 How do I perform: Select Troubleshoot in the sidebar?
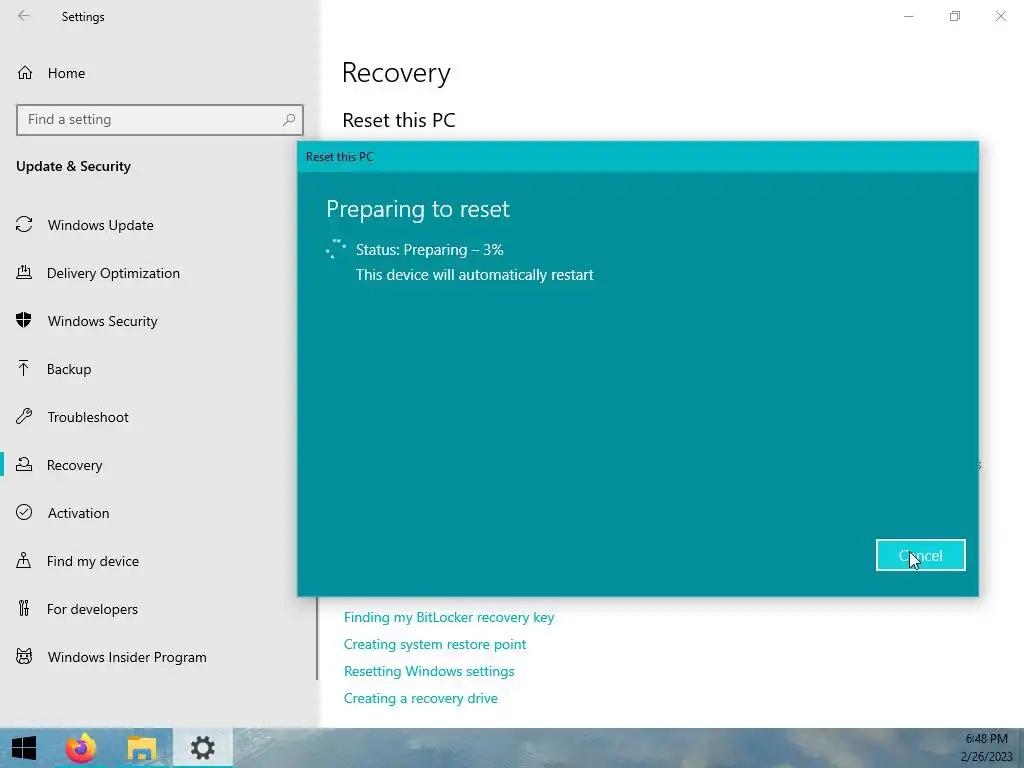[88, 417]
